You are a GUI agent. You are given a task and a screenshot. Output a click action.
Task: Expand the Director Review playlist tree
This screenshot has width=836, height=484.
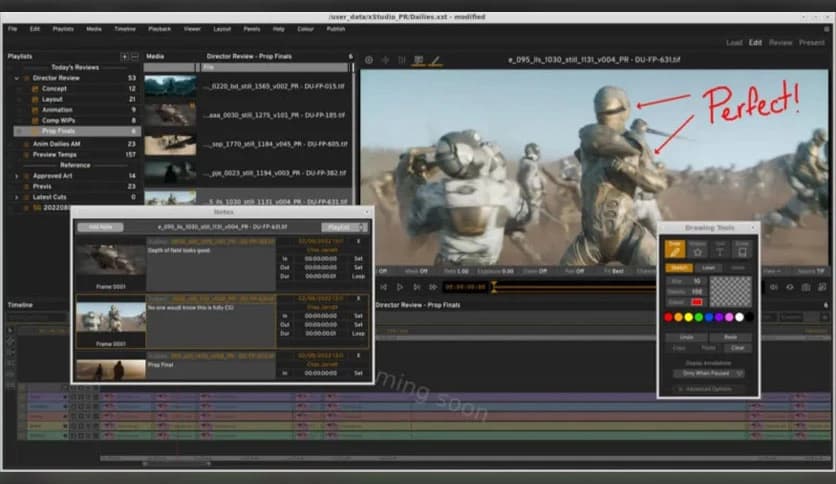click(17, 78)
